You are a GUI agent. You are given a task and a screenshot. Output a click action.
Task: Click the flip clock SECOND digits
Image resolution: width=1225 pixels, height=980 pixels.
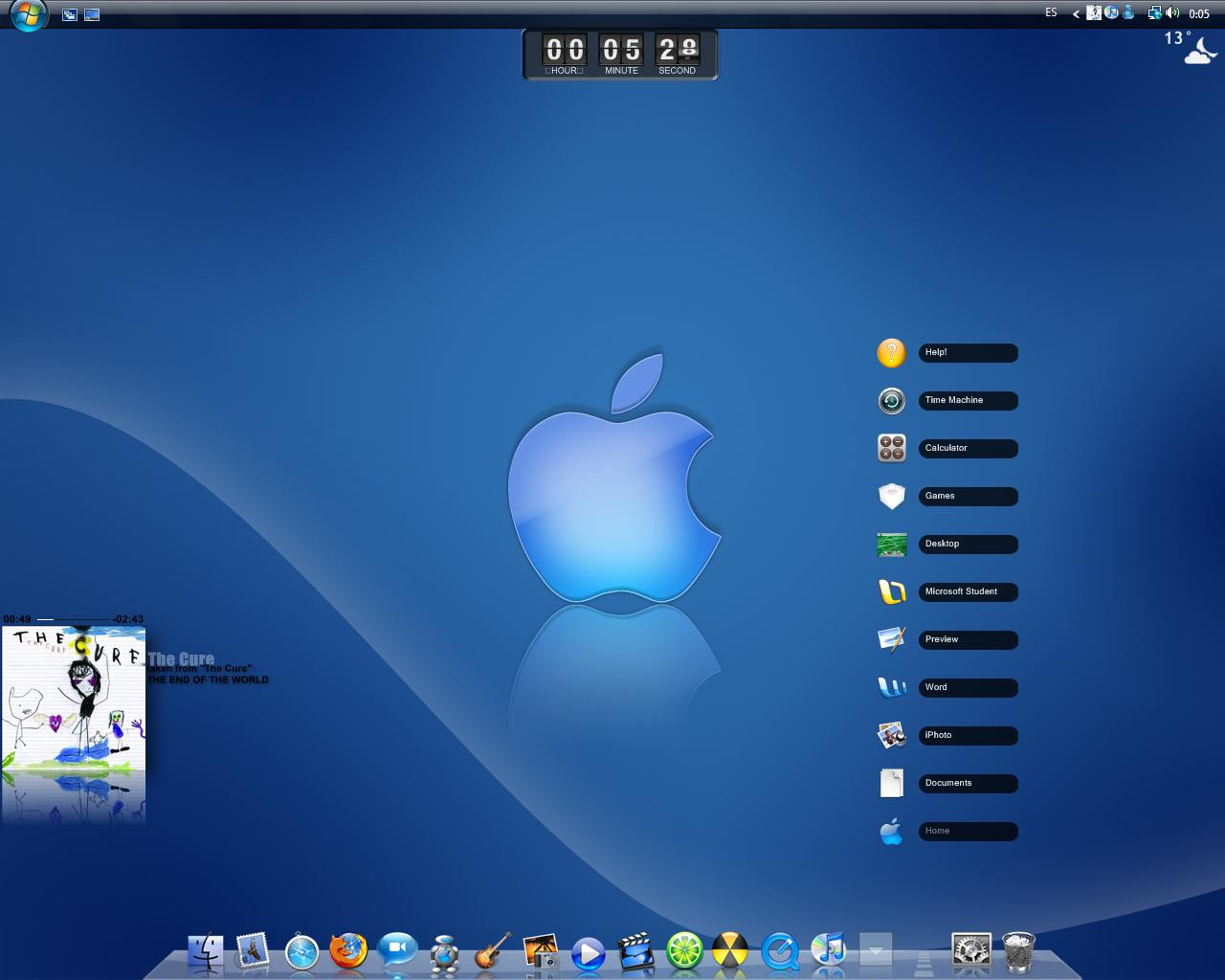pyautogui.click(x=678, y=49)
